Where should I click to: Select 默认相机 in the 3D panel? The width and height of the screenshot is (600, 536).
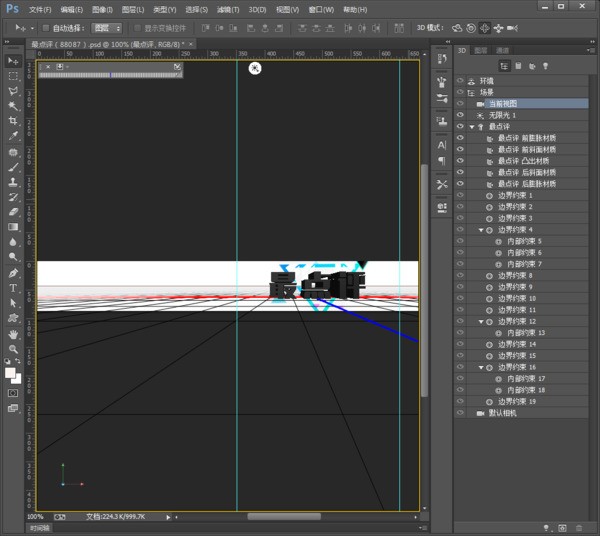coord(504,412)
